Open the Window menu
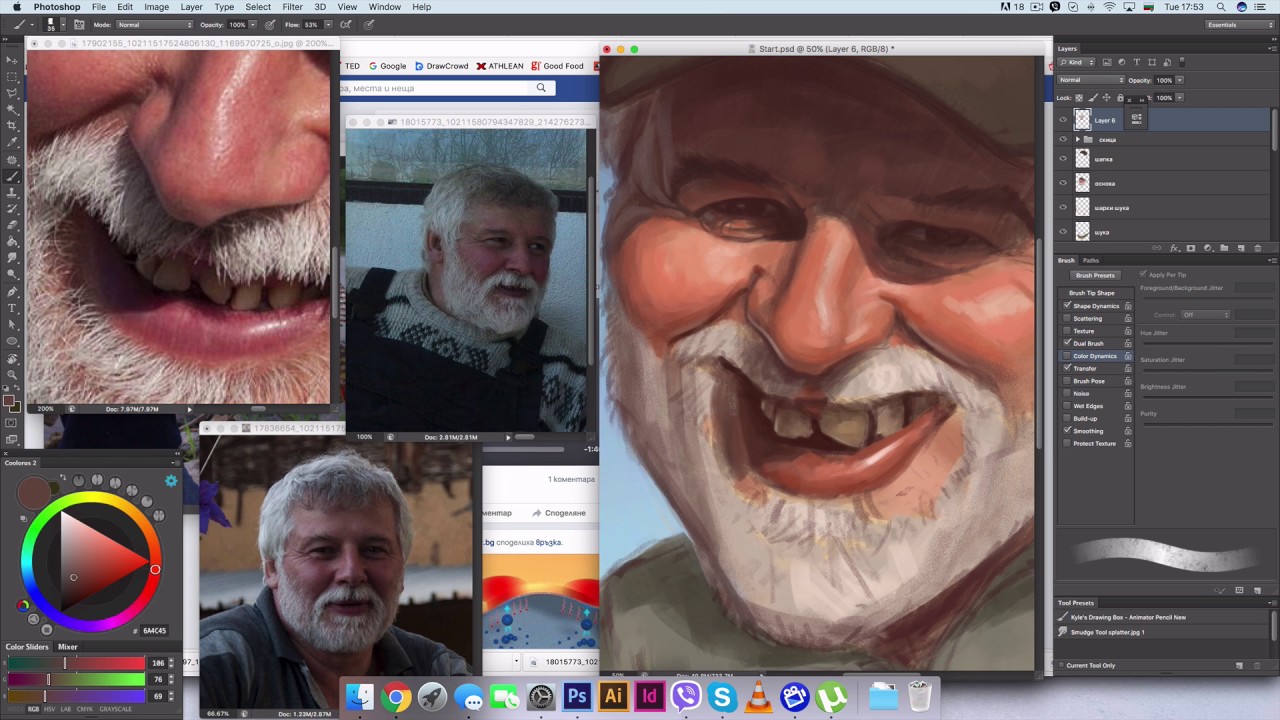Screen dimensions: 1280x720 click(x=384, y=7)
